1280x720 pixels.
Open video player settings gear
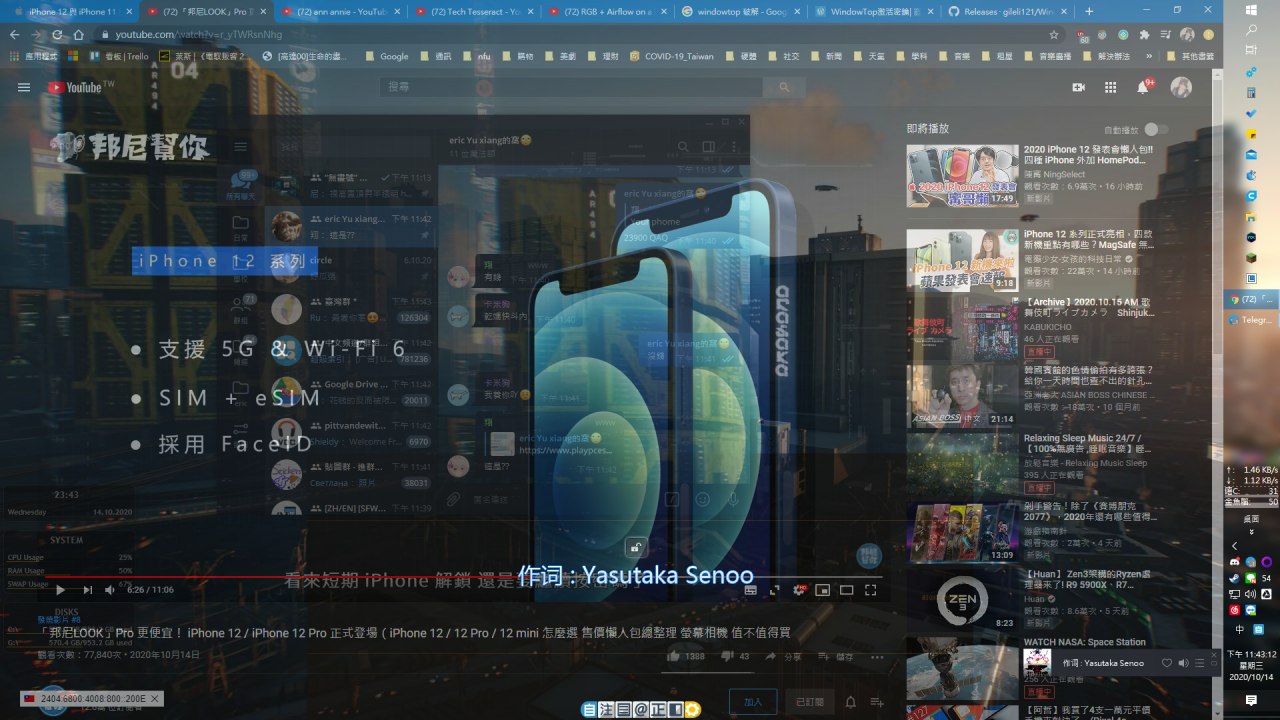799,590
